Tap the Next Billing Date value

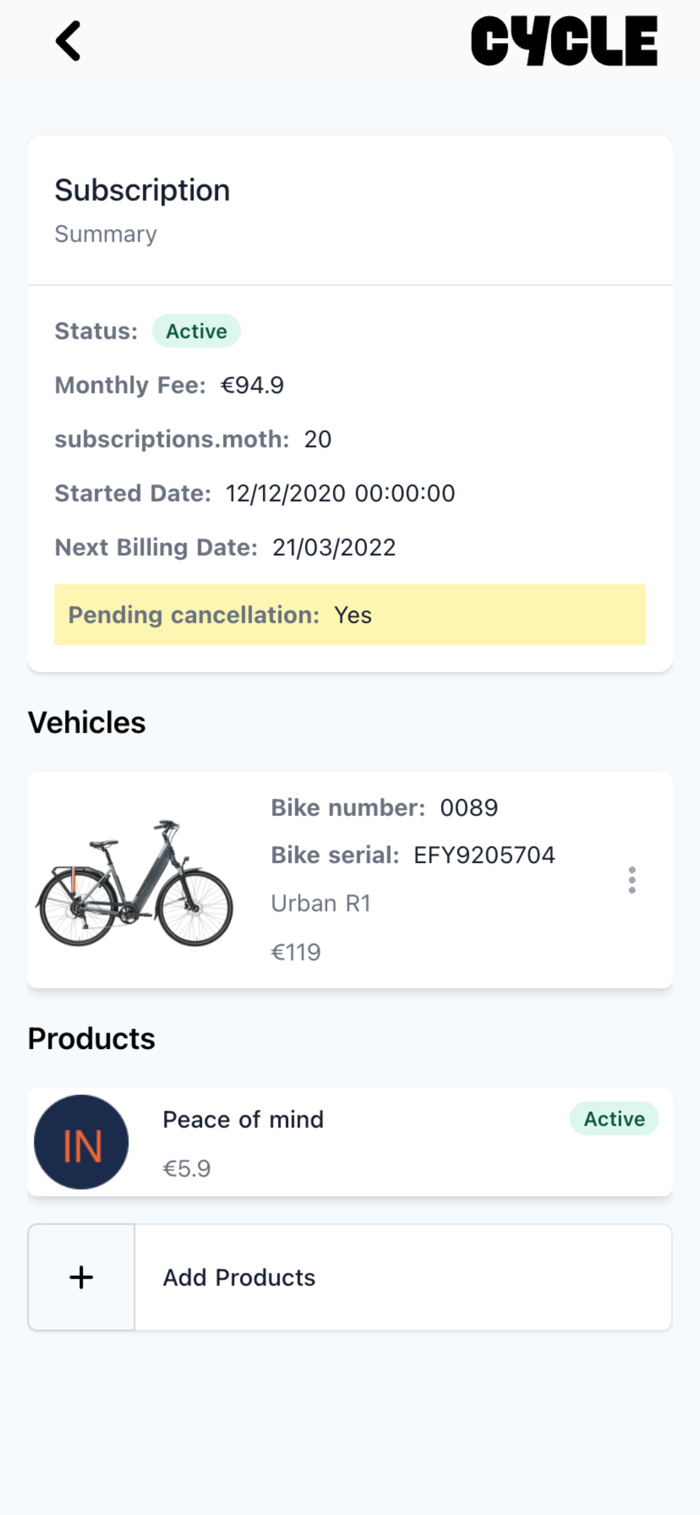(334, 547)
